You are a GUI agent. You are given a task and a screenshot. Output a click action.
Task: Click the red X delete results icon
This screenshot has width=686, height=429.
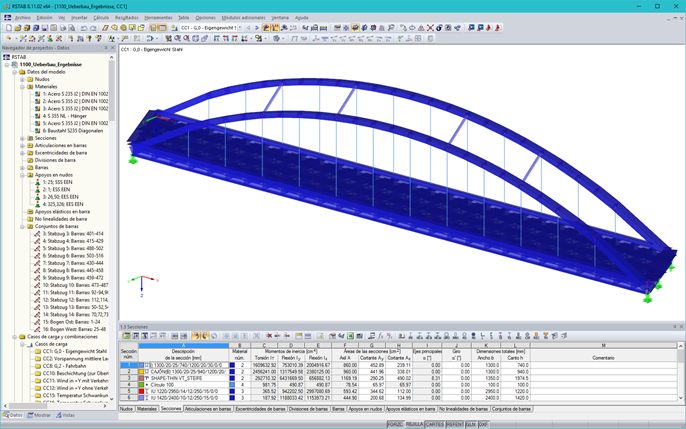click(430, 28)
